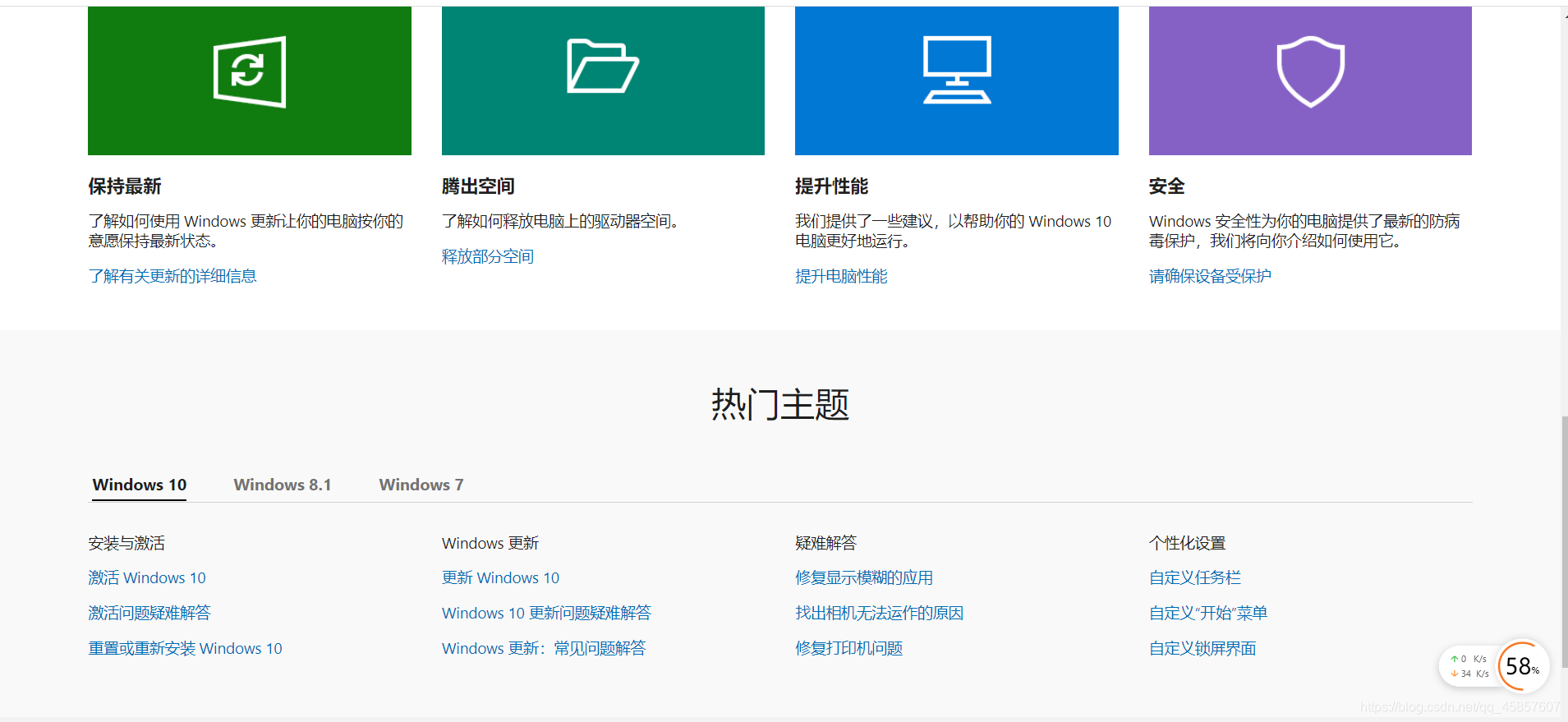
Task: Click the 保持最新 card heading
Action: pyautogui.click(x=125, y=186)
